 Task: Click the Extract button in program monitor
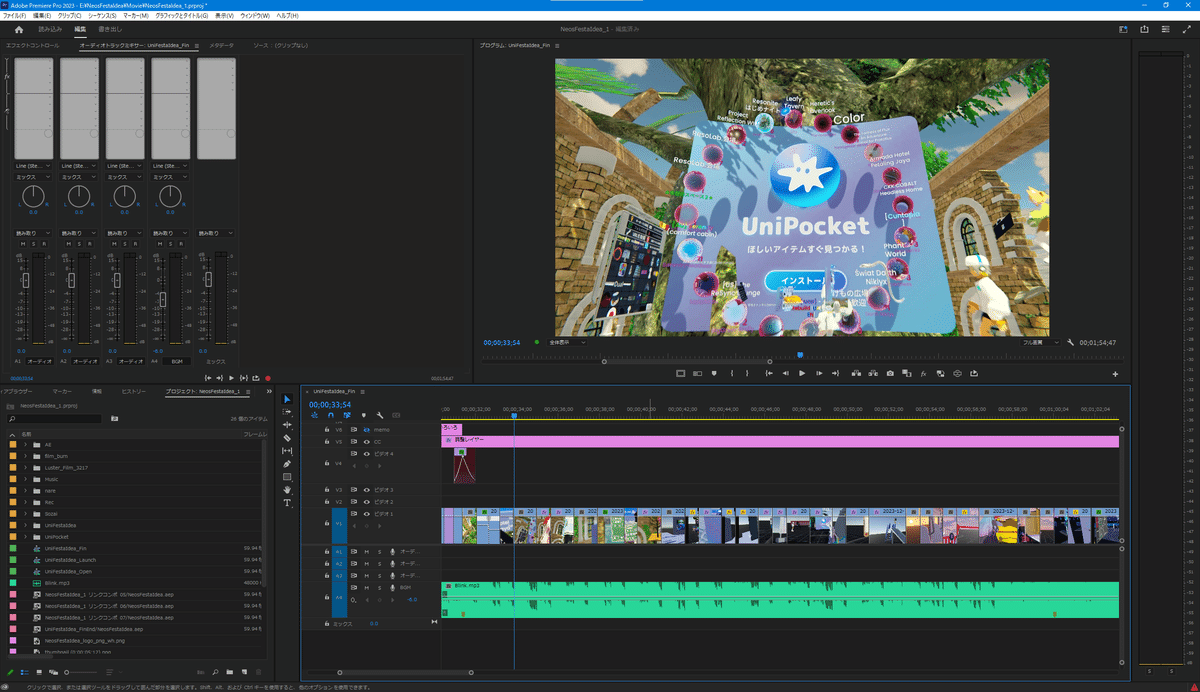point(873,373)
